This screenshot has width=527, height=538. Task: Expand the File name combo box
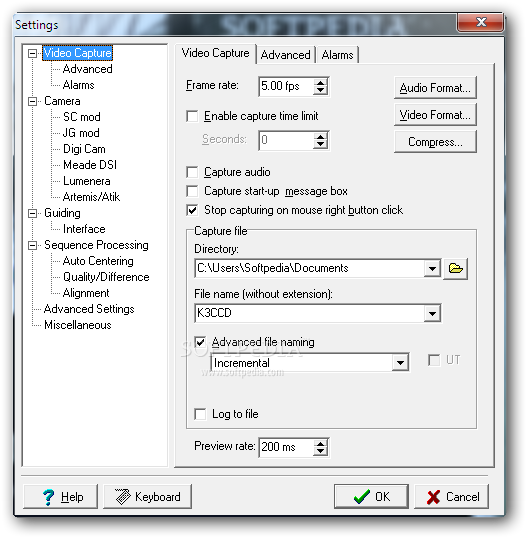point(432,313)
